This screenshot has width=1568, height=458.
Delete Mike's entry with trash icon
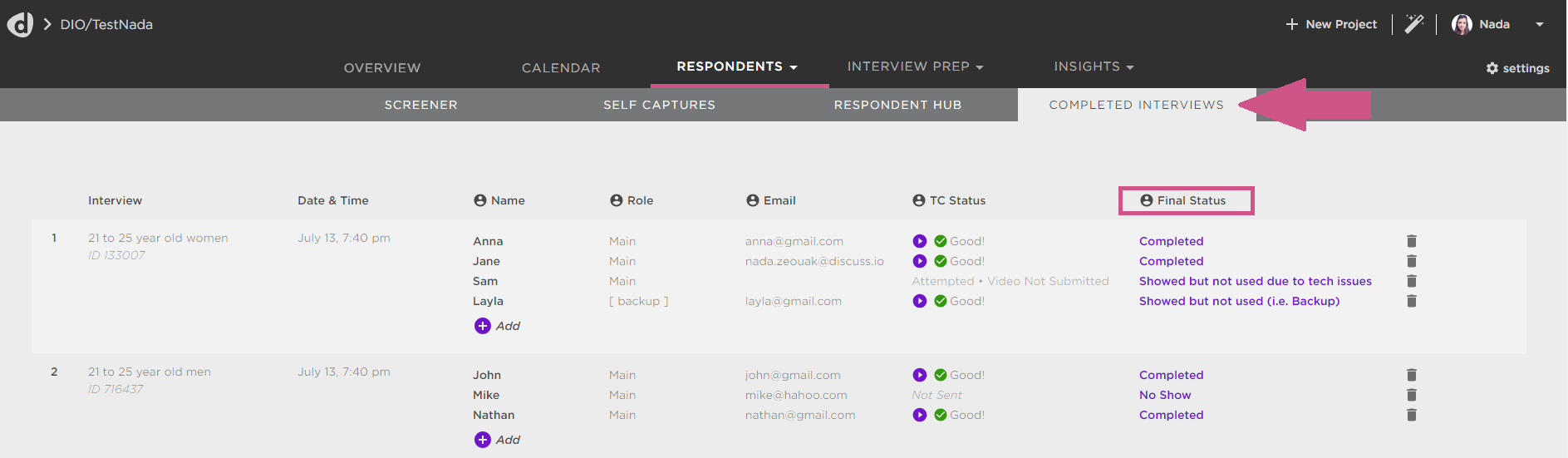pos(1411,395)
